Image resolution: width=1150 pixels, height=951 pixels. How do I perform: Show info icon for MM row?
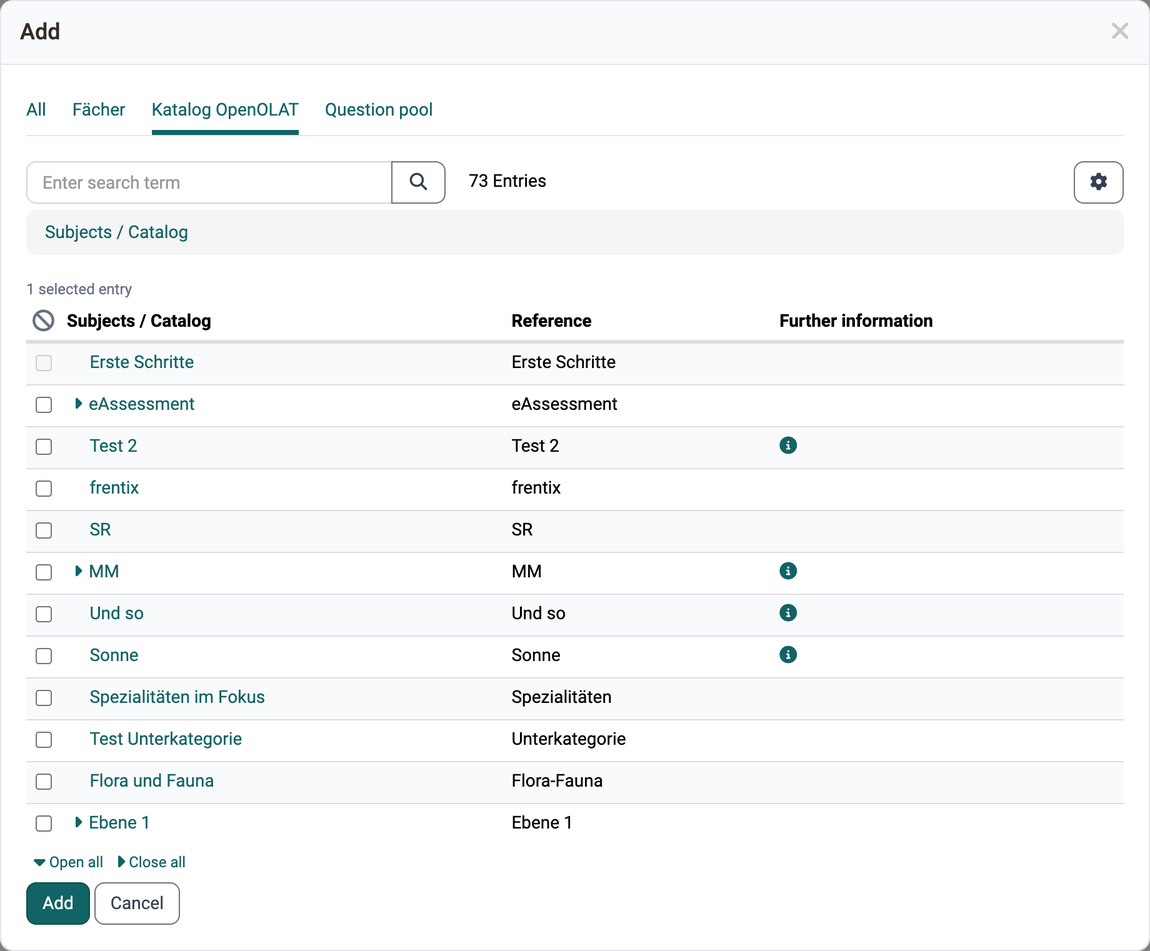pyautogui.click(x=788, y=570)
